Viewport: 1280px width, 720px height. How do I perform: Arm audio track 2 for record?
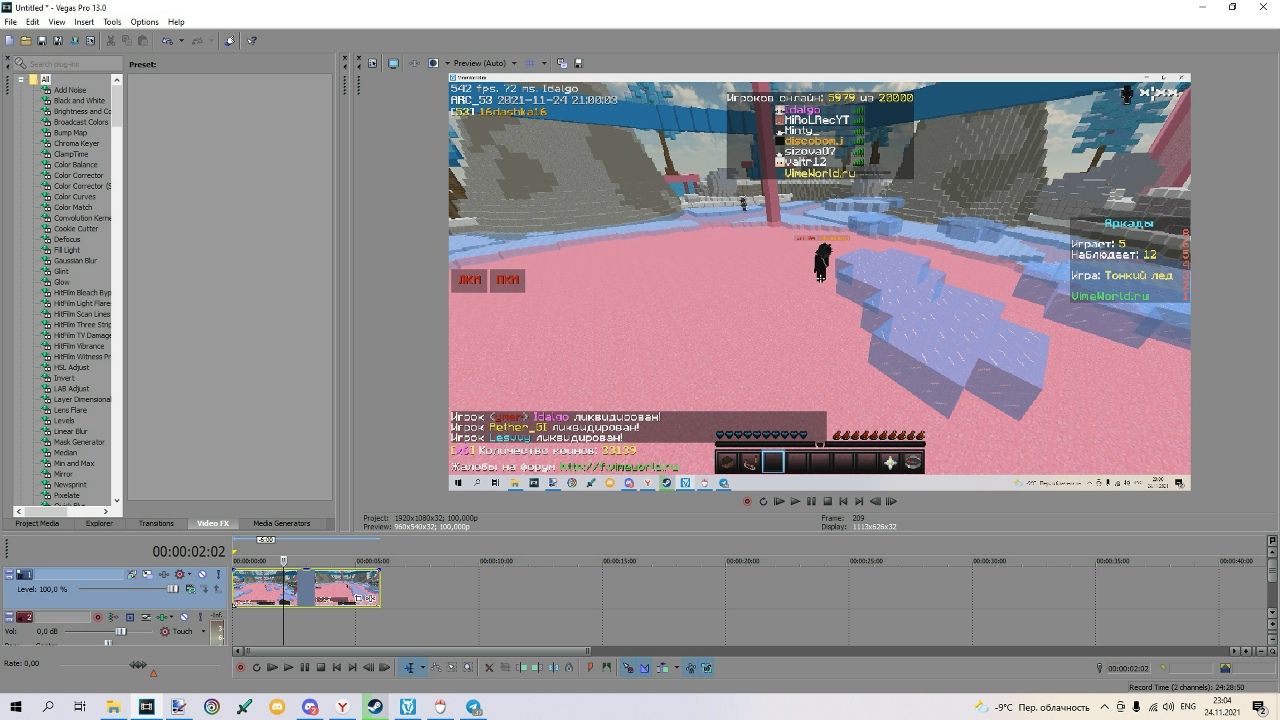98,617
